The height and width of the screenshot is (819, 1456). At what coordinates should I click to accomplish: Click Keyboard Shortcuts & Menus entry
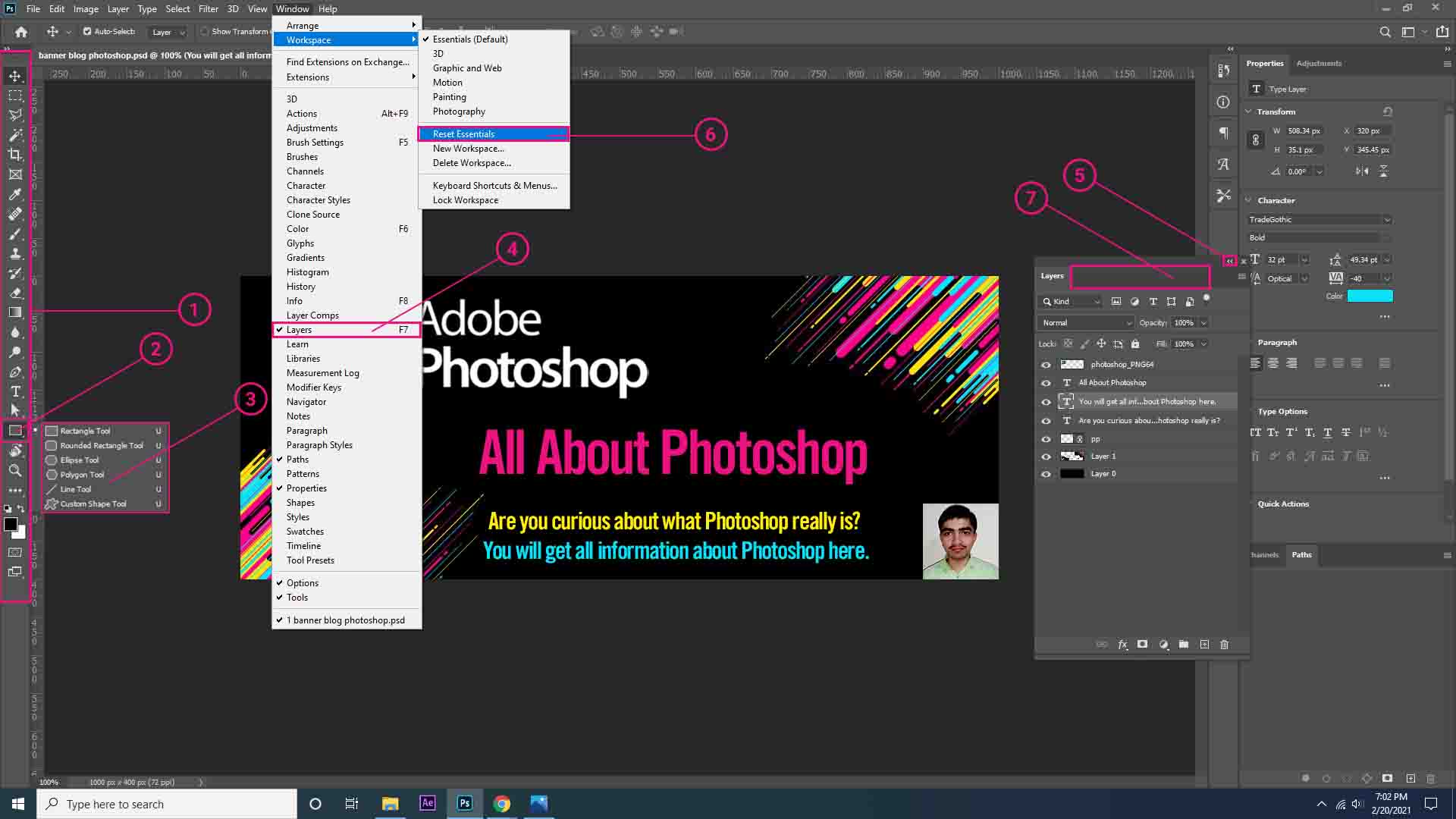point(494,186)
